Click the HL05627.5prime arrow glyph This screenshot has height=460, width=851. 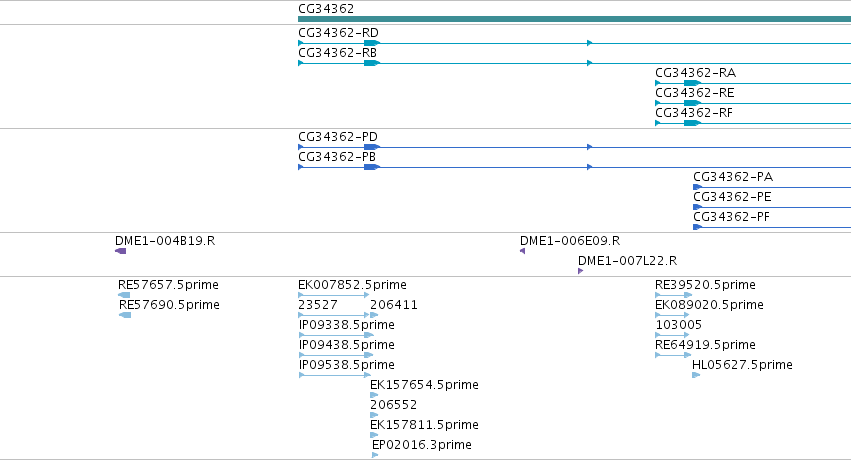(696, 375)
